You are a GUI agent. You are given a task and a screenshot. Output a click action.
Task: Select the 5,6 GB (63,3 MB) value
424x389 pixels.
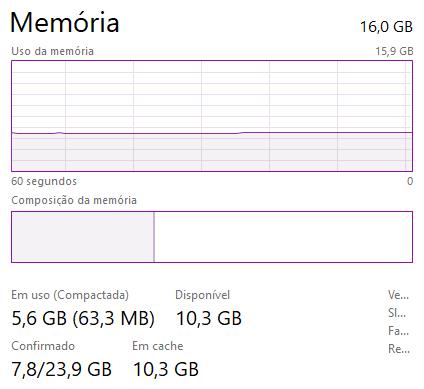[x=83, y=318]
